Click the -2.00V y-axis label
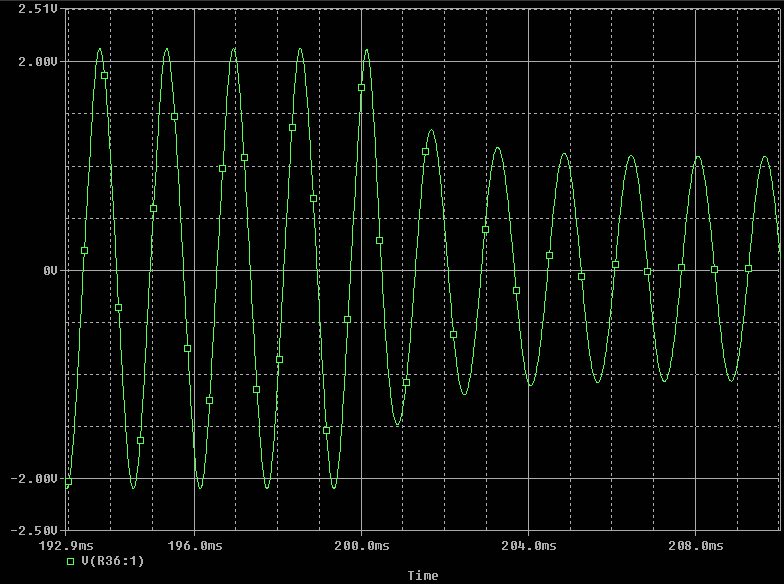This screenshot has height=584, width=784. click(x=34, y=478)
